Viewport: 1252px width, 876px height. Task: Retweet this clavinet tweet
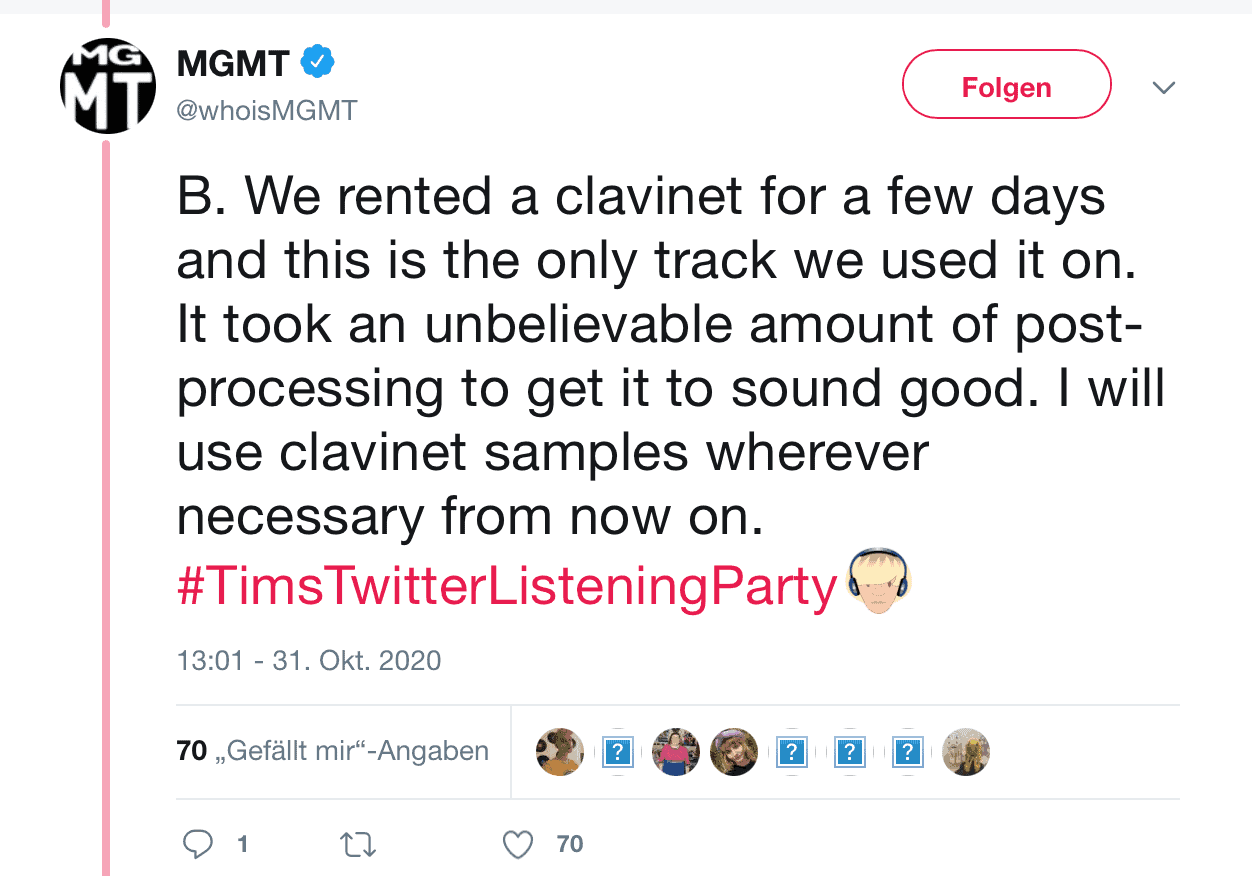point(358,845)
